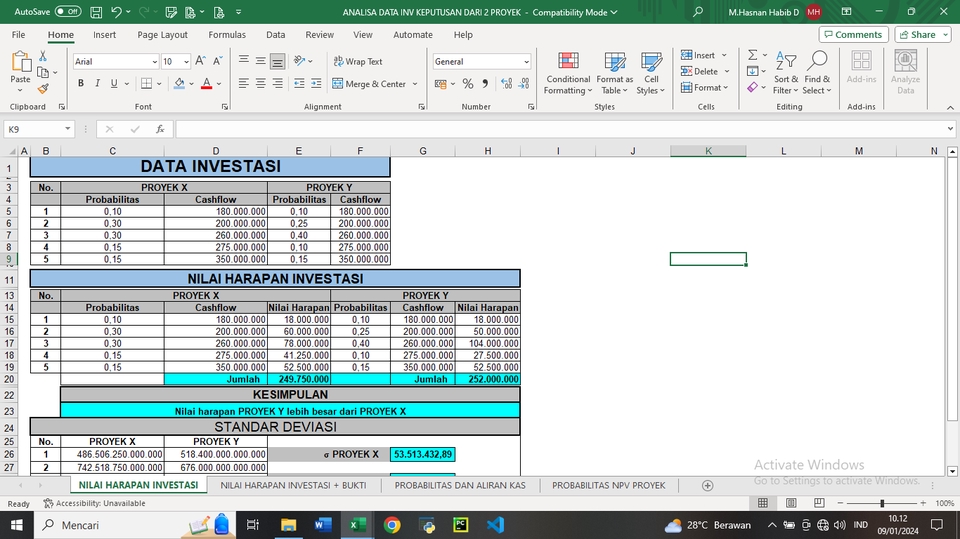Screen dimensions: 960x539
Task: Open Visual Studio Code from taskbar
Action: (495, 525)
